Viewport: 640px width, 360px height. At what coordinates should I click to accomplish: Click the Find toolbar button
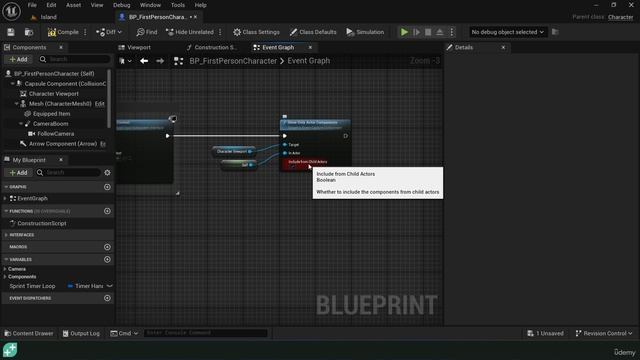tap(147, 32)
